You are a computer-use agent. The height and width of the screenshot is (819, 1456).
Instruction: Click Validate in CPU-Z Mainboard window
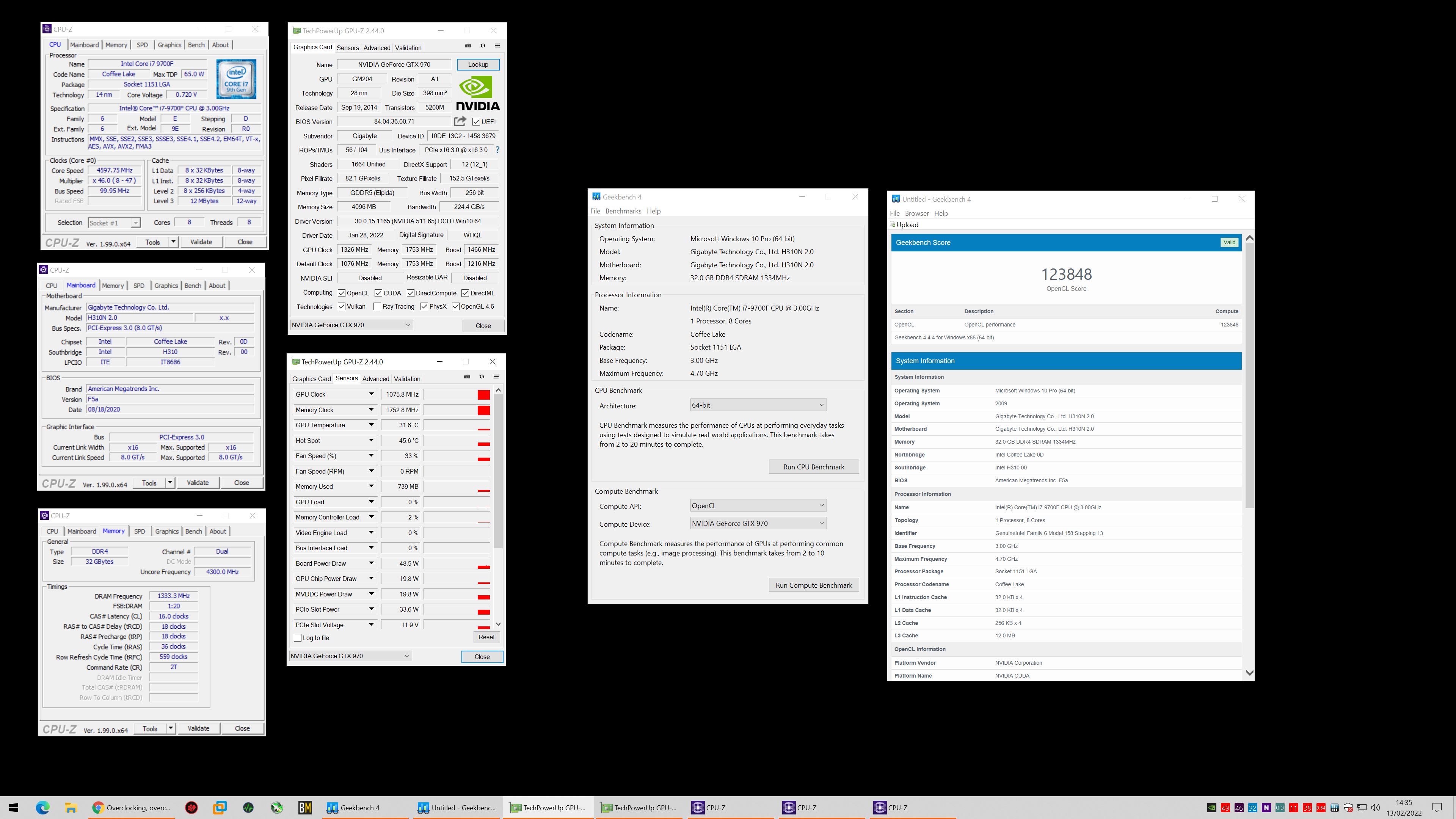click(x=198, y=483)
